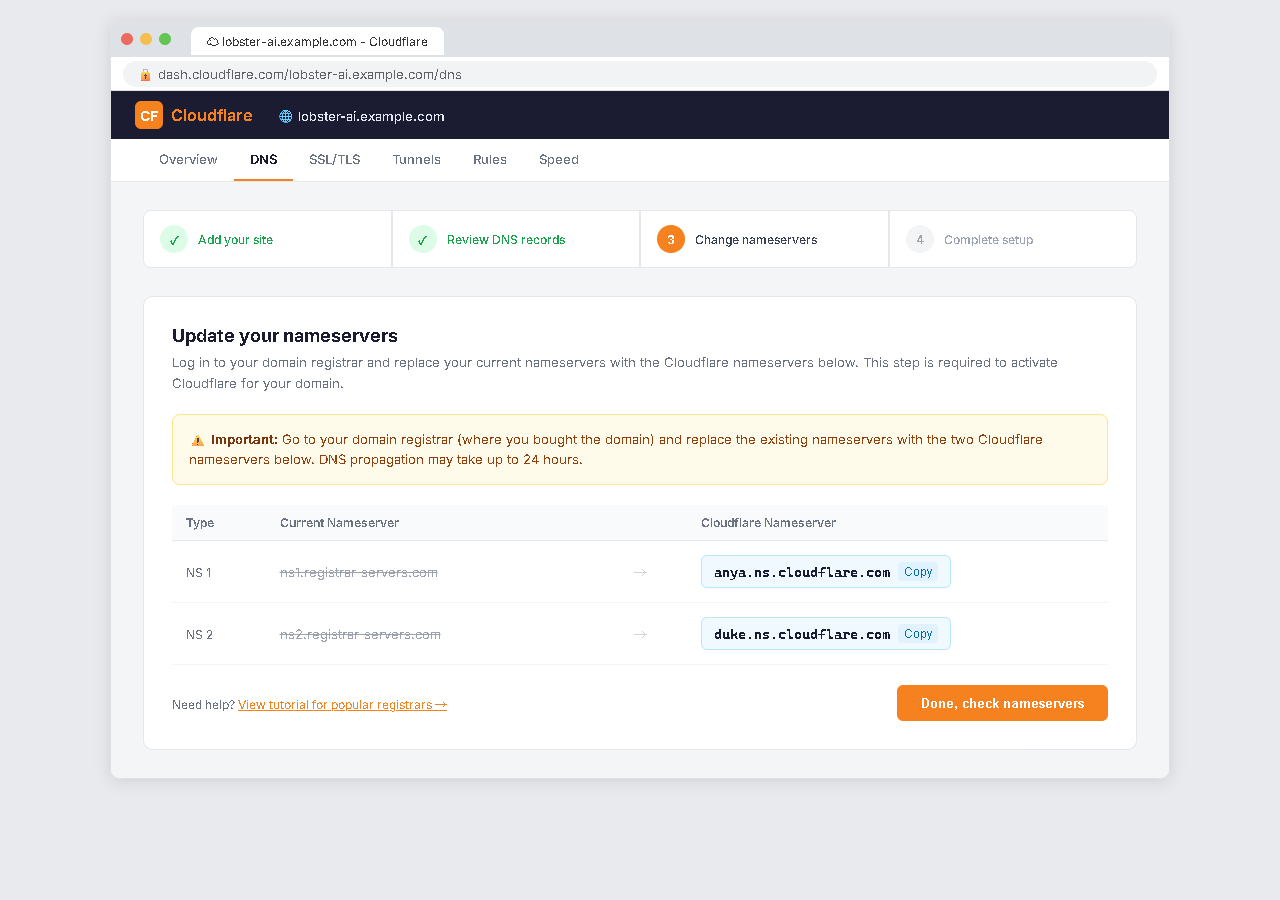Screen dimensions: 1280x900
Task: Click the Complete setup step
Action: 988,240
